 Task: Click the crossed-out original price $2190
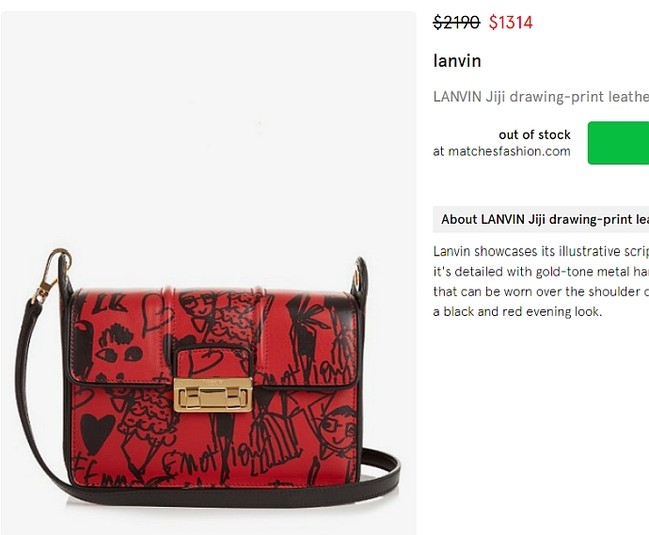tap(457, 22)
